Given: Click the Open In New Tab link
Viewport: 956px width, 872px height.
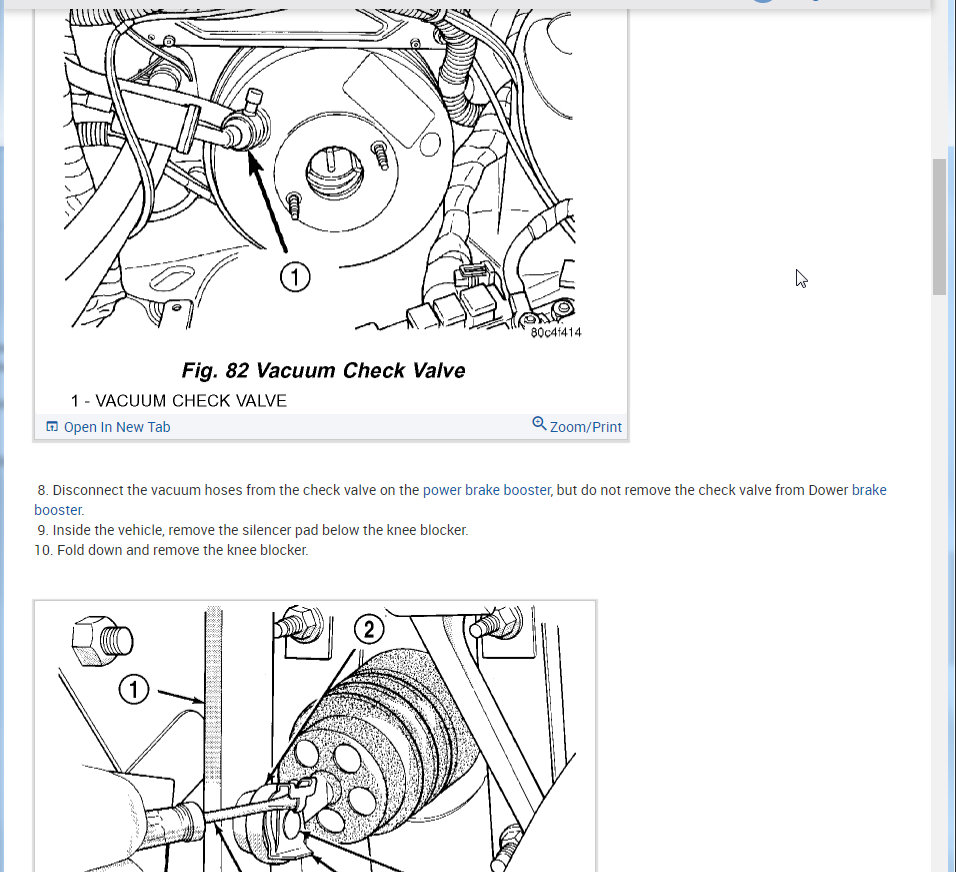Looking at the screenshot, I should coord(116,427).
